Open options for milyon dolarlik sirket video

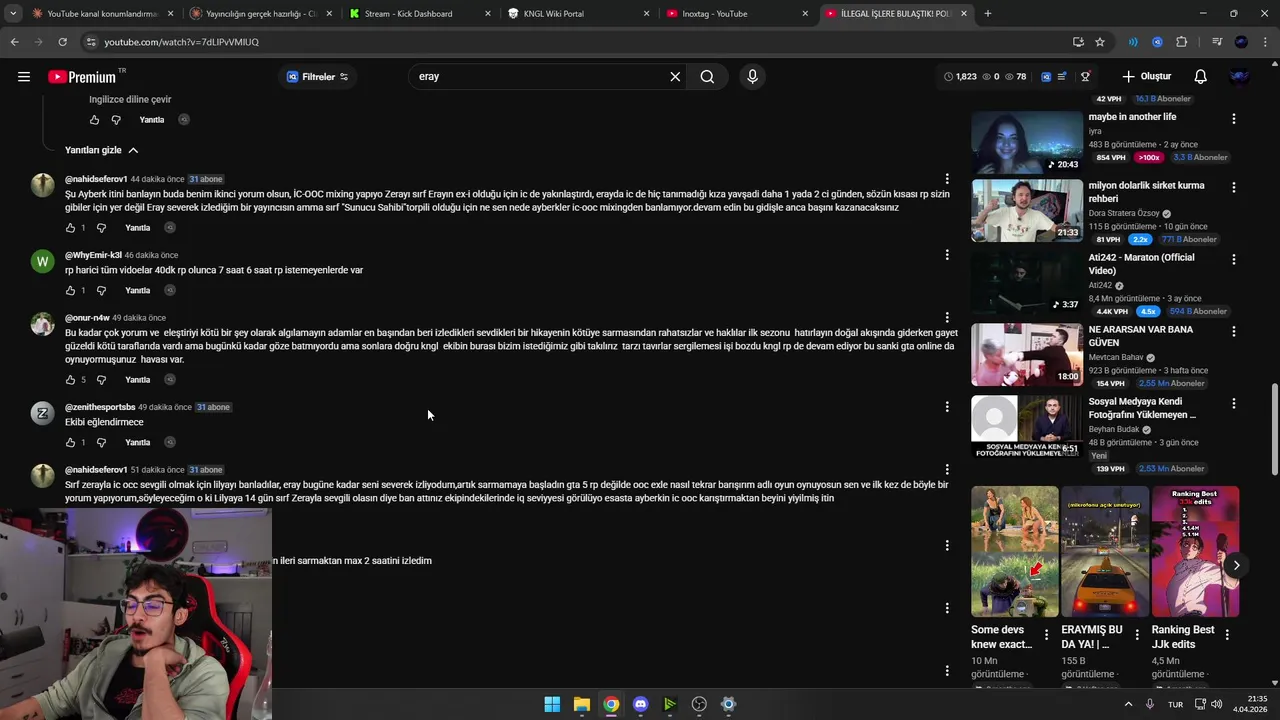pos(1233,187)
